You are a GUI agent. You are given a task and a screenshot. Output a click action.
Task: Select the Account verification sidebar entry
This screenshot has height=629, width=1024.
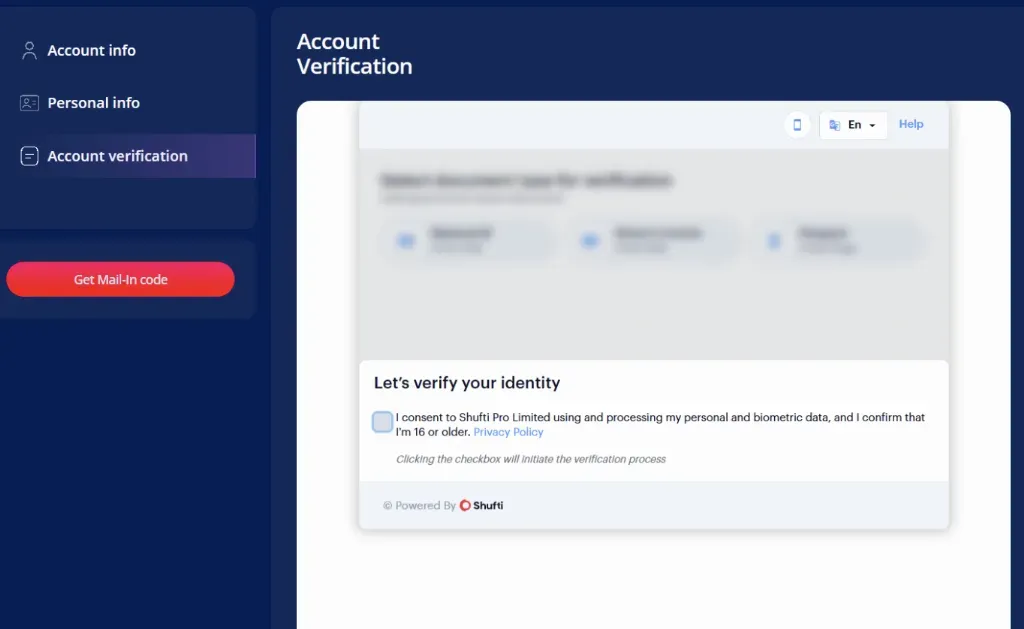(117, 156)
